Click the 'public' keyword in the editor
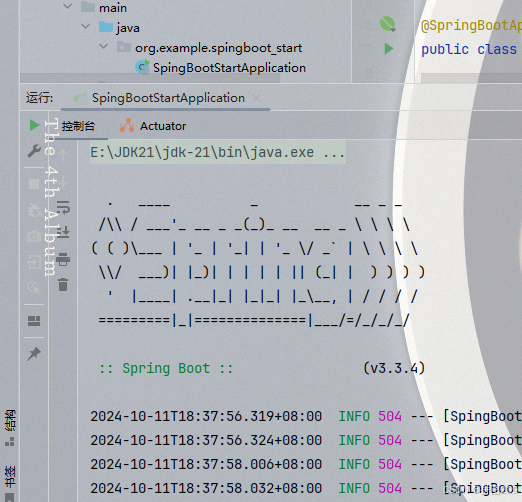 pyautogui.click(x=445, y=49)
